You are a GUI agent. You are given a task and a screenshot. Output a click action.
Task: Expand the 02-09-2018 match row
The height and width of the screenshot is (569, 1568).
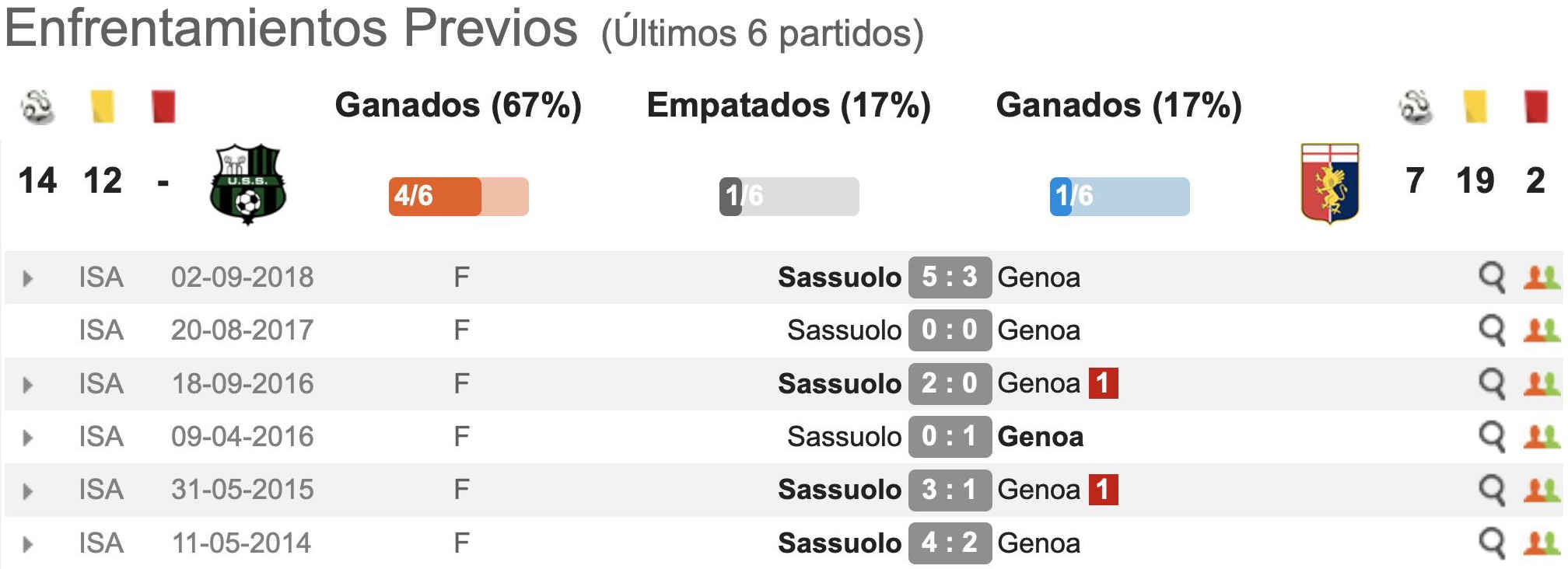coord(28,278)
